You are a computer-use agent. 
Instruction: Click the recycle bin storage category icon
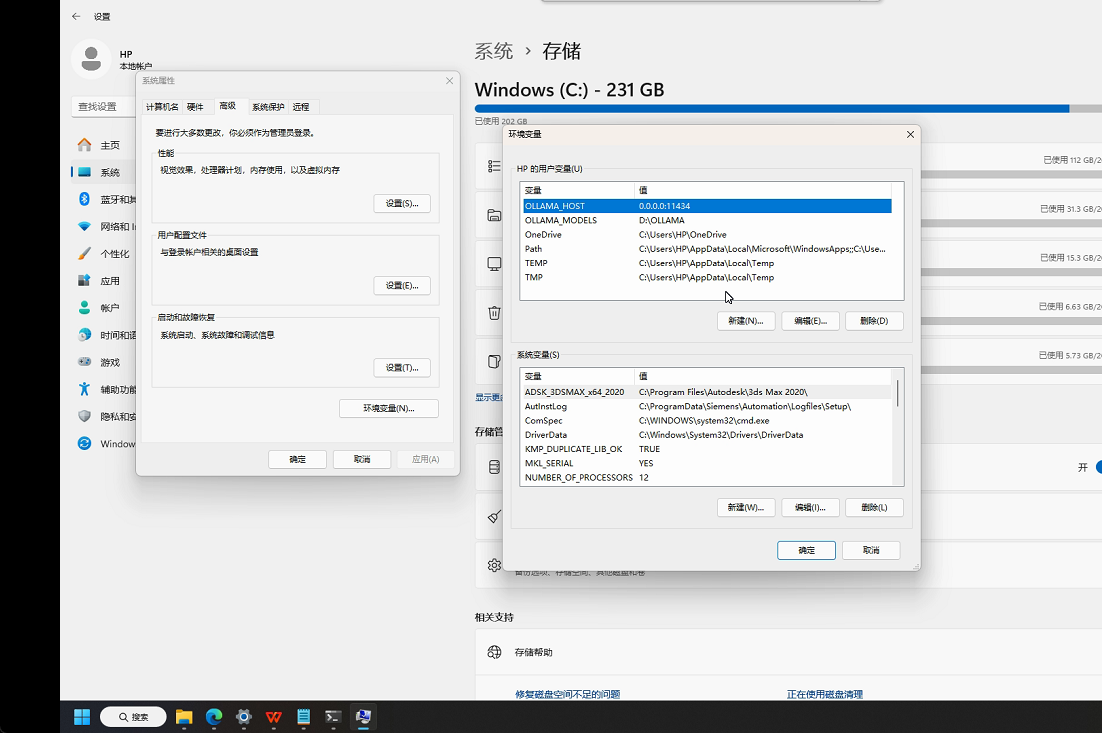pos(495,313)
